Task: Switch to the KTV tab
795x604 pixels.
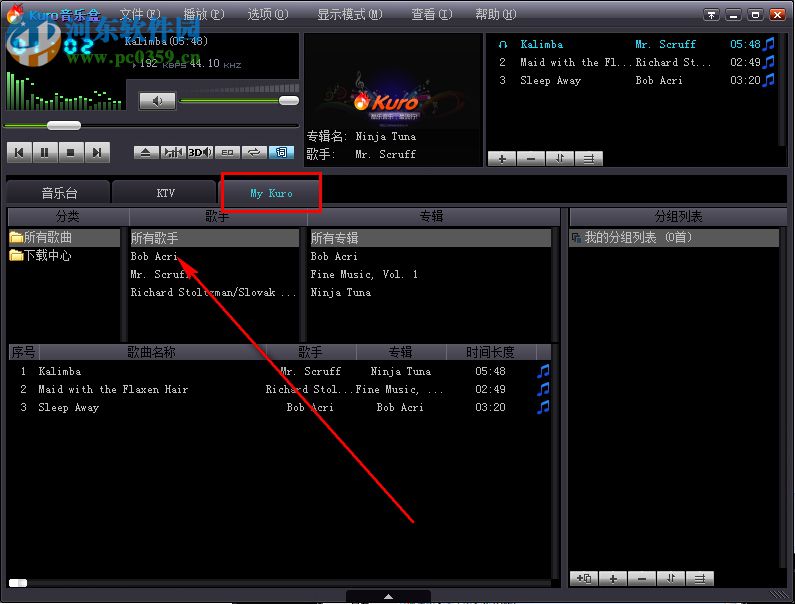Action: point(165,193)
